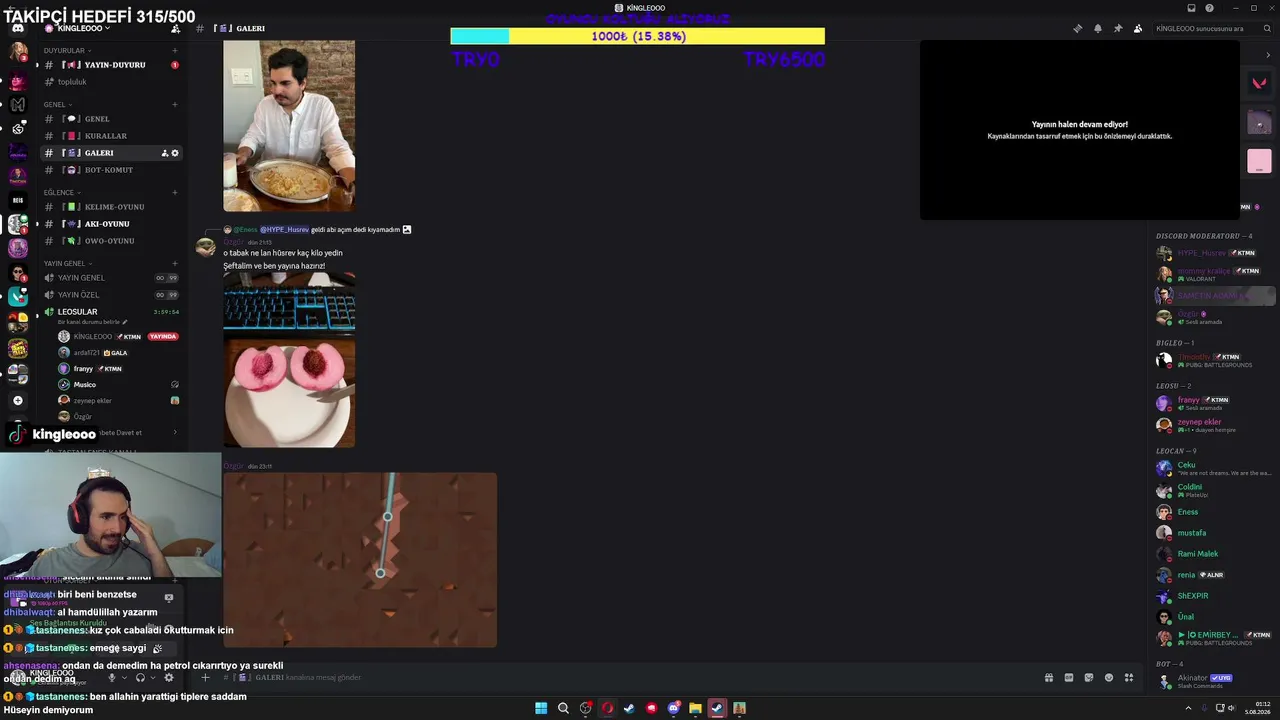Toggle the member list visibility
Viewport: 1280px width, 720px height.
[1137, 28]
